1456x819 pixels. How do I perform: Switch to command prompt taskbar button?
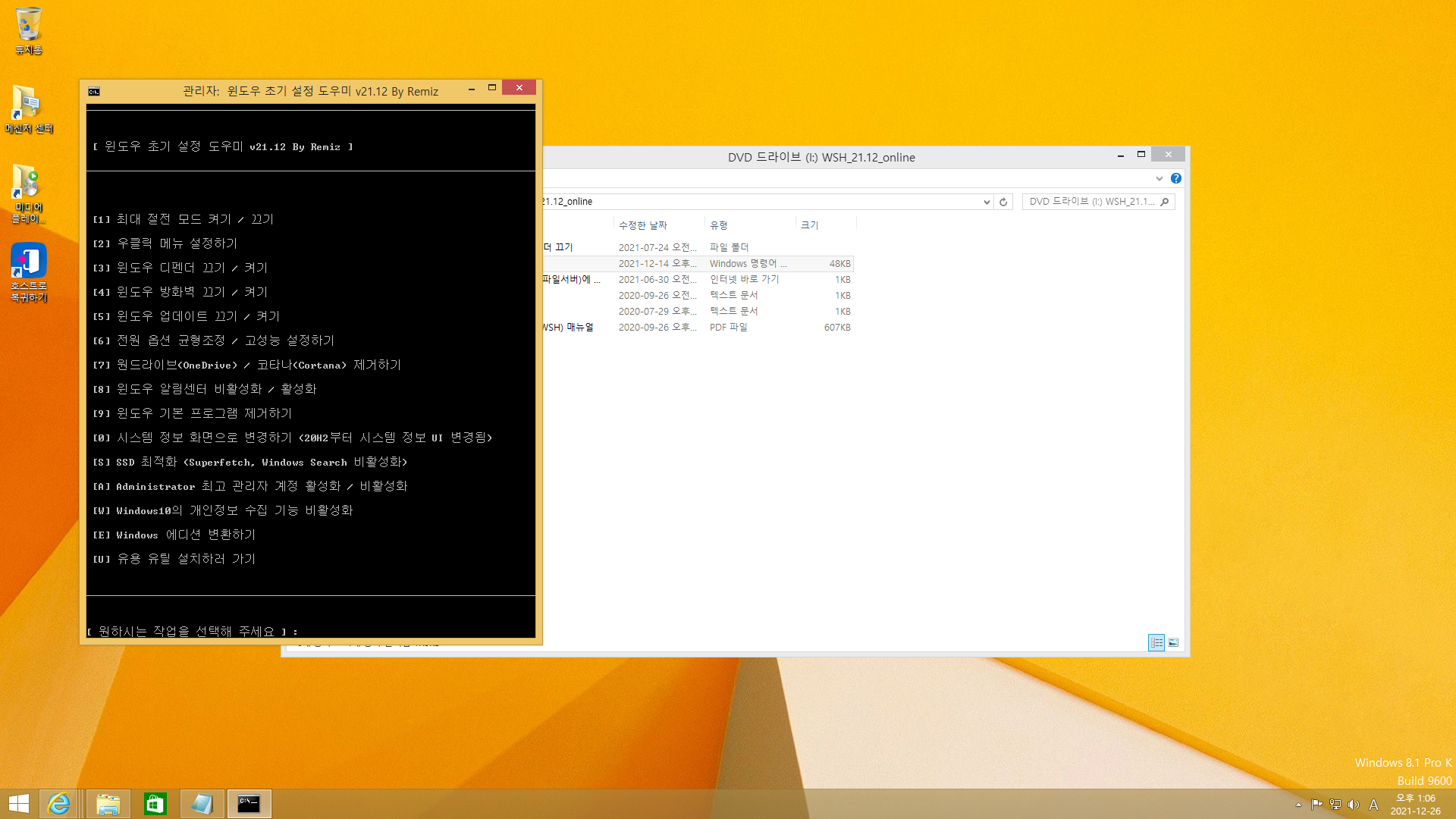[249, 804]
